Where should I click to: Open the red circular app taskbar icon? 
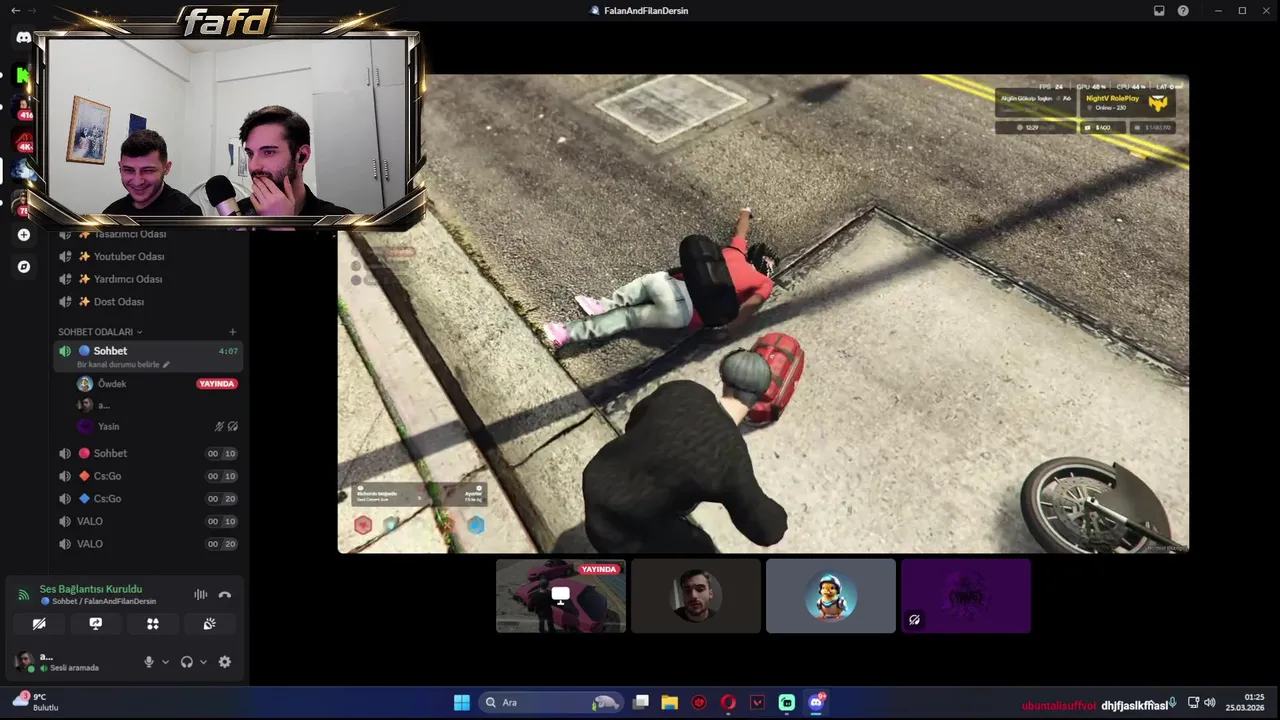coord(699,702)
